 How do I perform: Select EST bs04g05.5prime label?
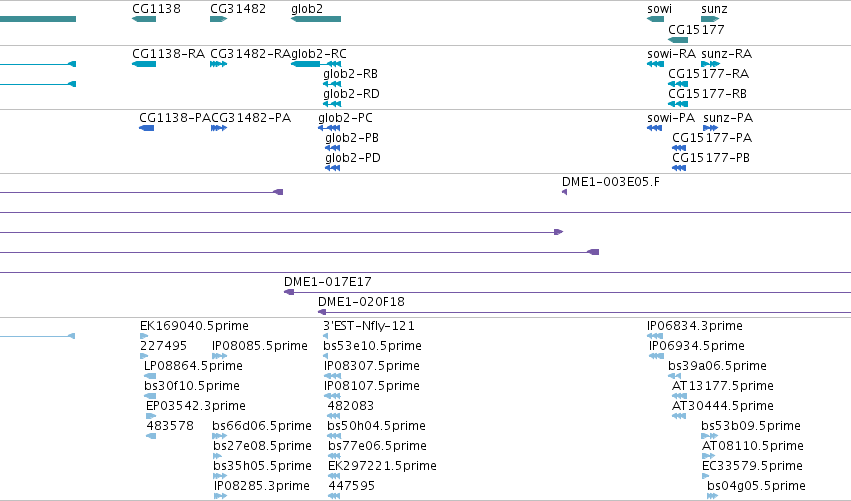(757, 486)
